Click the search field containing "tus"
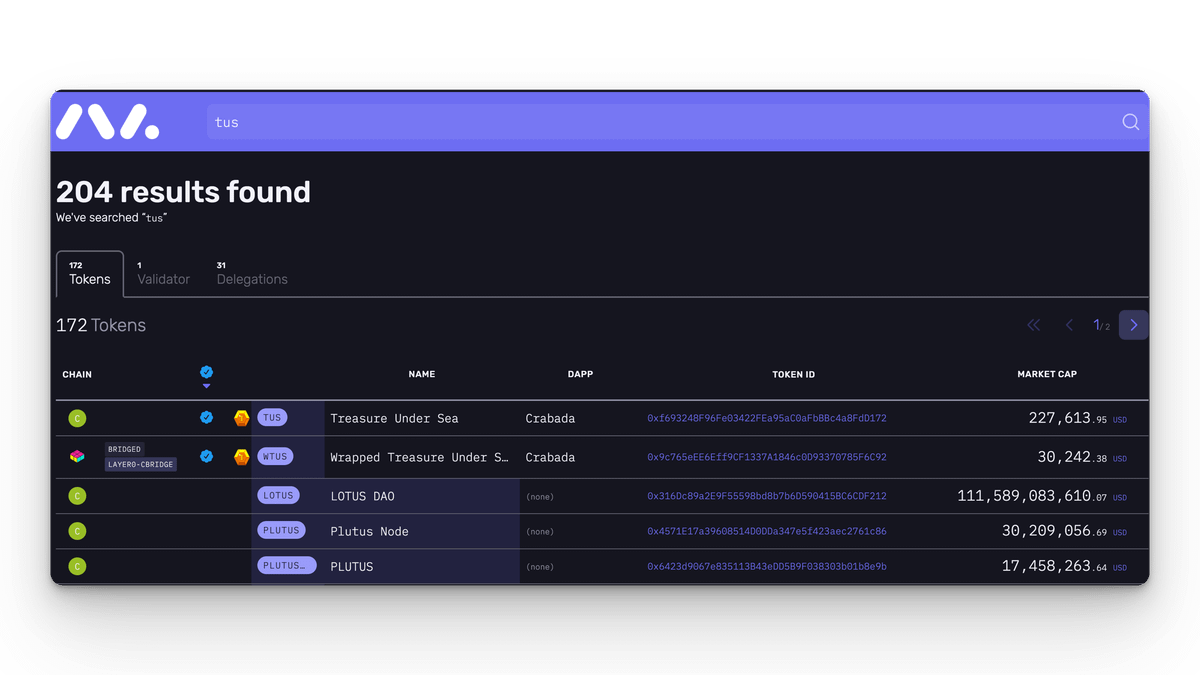Screen dimensions: 1200x675 pyautogui.click(x=660, y=122)
